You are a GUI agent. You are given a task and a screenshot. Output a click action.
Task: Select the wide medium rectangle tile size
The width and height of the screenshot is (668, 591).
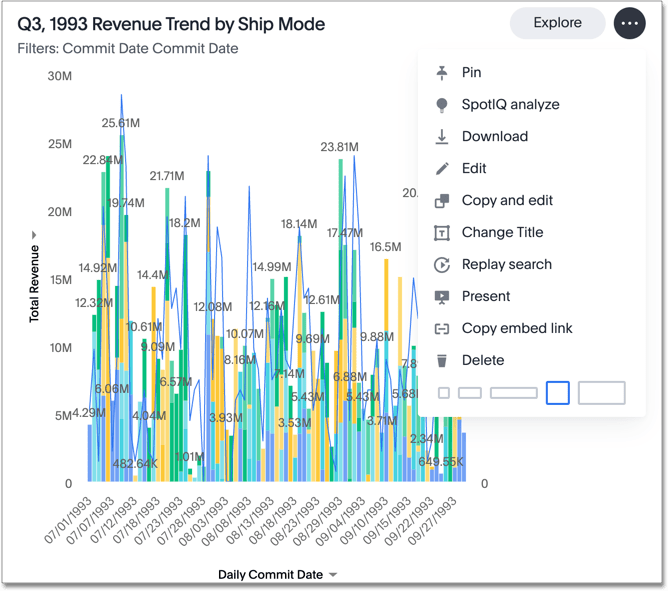[514, 393]
